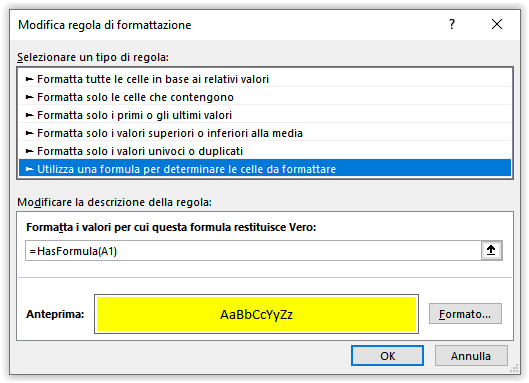Select 'Formatta solo le celle che contengono' rule

pyautogui.click(x=265, y=97)
